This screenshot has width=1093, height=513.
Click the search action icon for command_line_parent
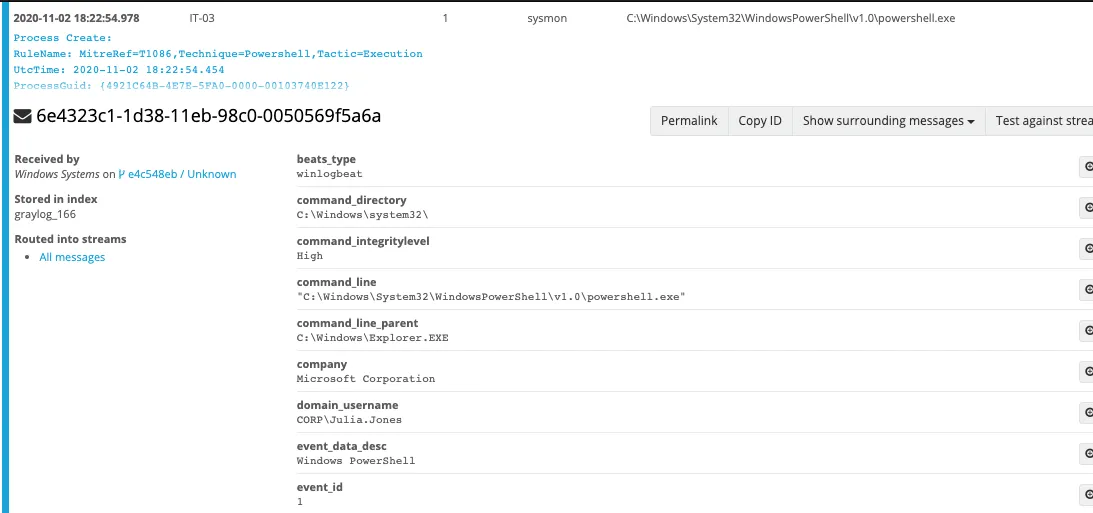tap(1086, 330)
